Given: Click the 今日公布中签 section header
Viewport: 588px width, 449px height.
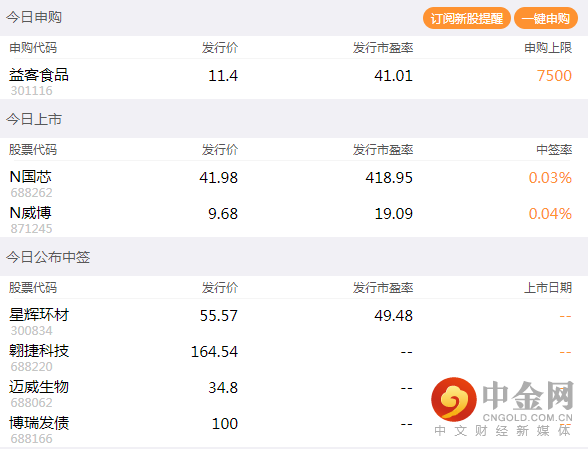Looking at the screenshot, I should point(48,257).
